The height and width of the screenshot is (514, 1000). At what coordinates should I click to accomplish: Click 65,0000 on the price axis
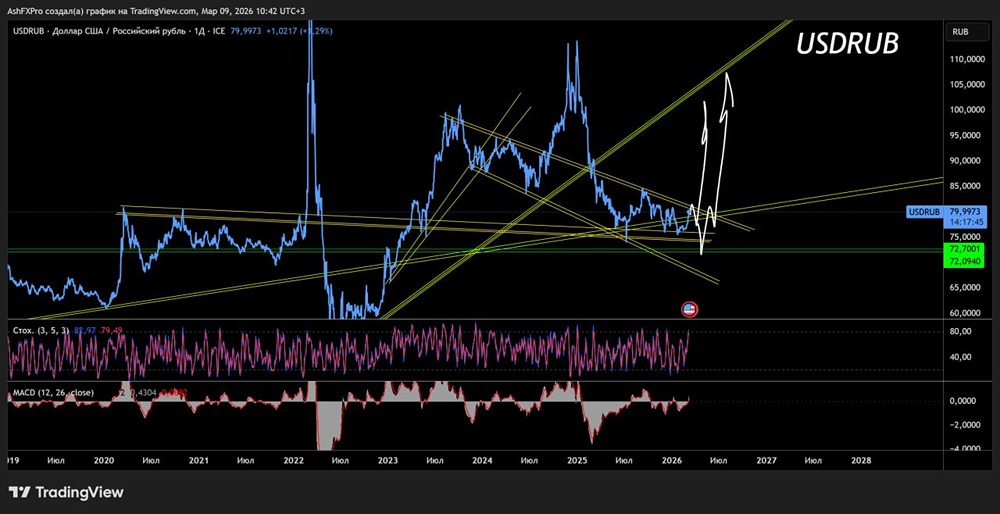click(x=965, y=288)
